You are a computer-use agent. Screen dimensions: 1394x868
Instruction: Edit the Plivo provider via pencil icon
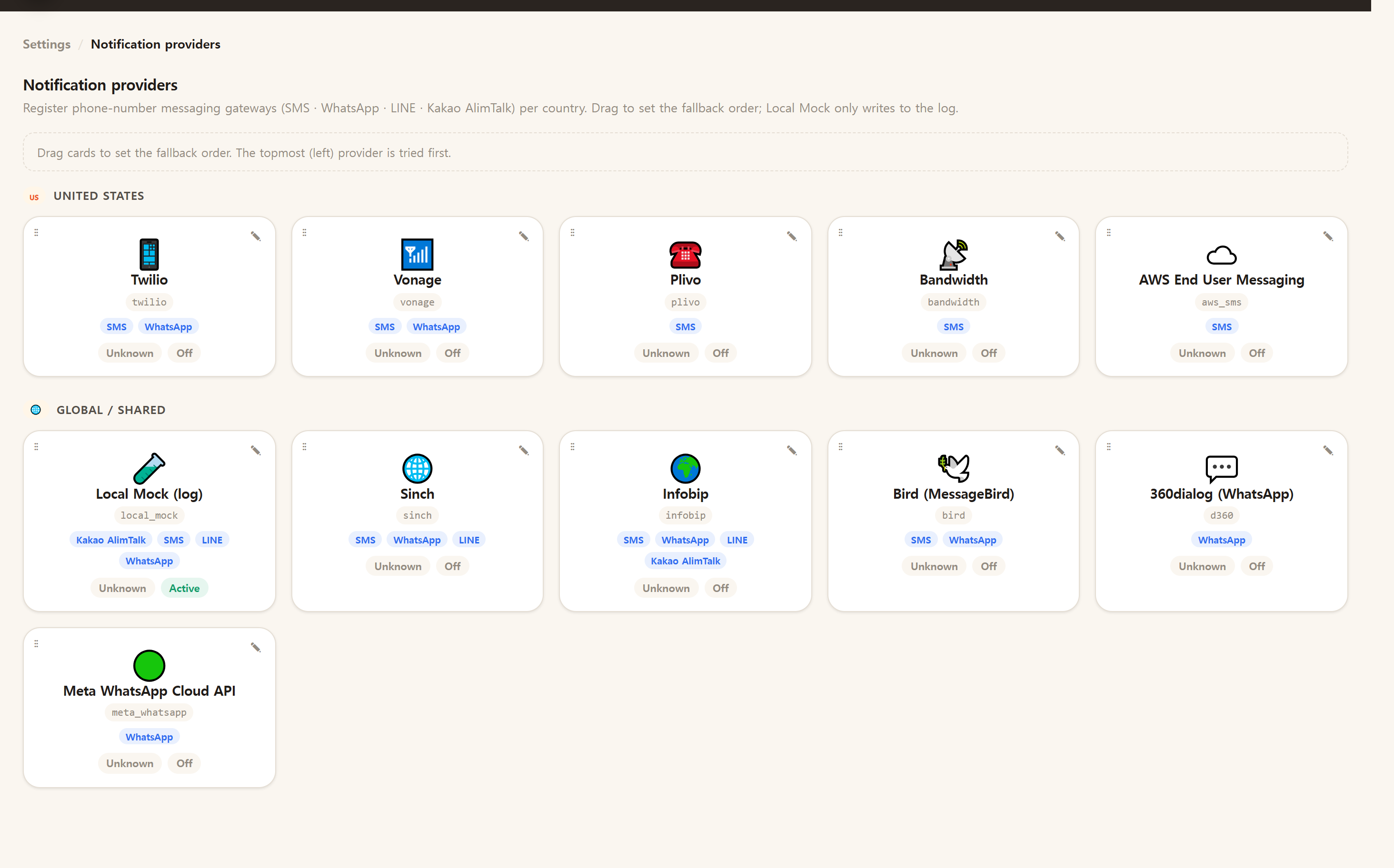pyautogui.click(x=791, y=237)
